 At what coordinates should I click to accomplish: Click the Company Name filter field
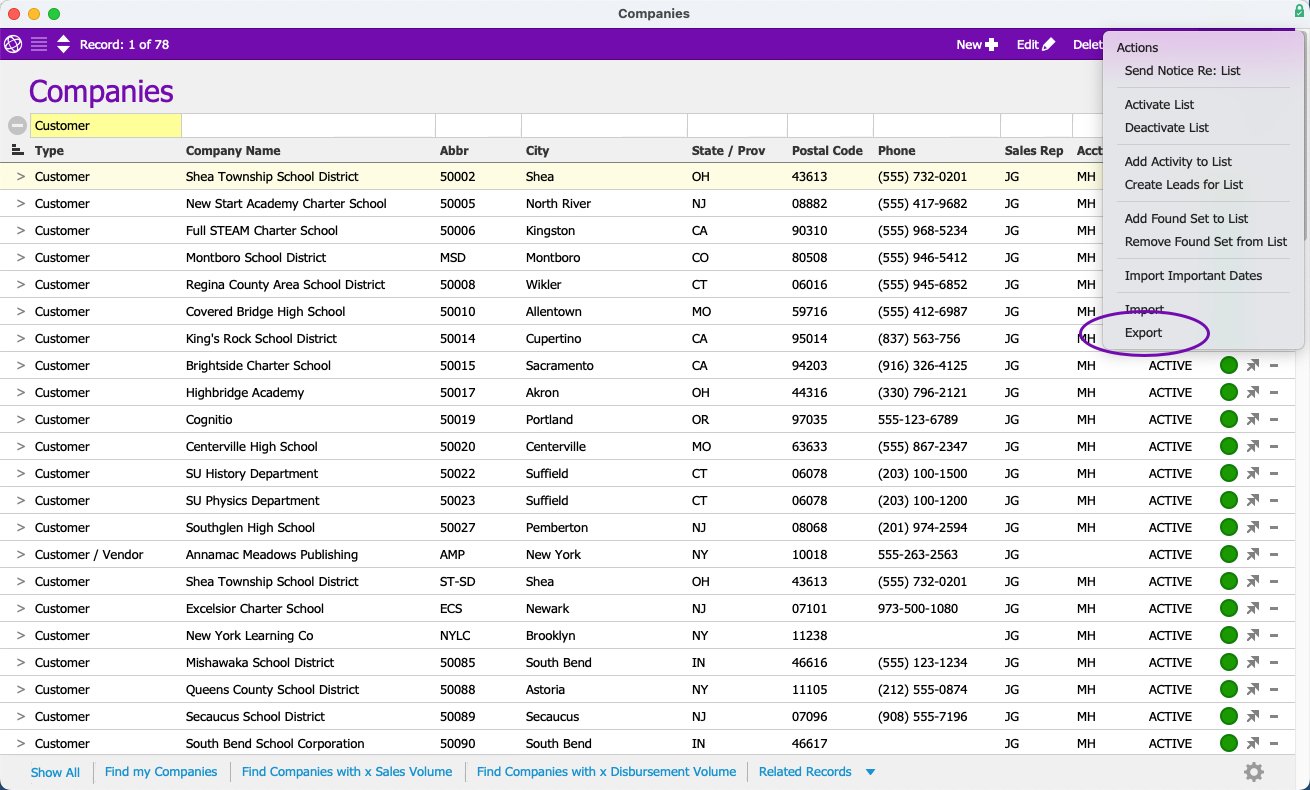(308, 126)
